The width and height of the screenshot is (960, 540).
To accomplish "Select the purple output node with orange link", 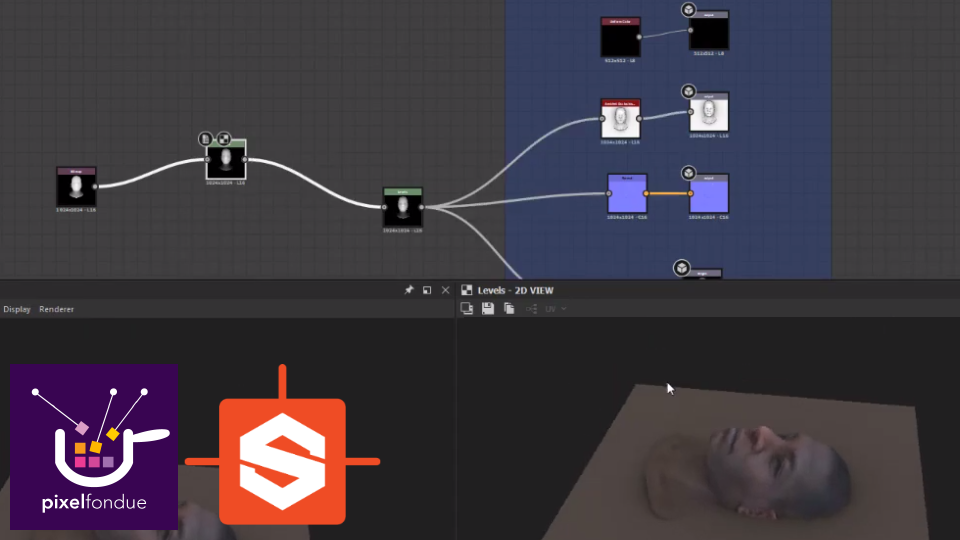I will tap(709, 193).
